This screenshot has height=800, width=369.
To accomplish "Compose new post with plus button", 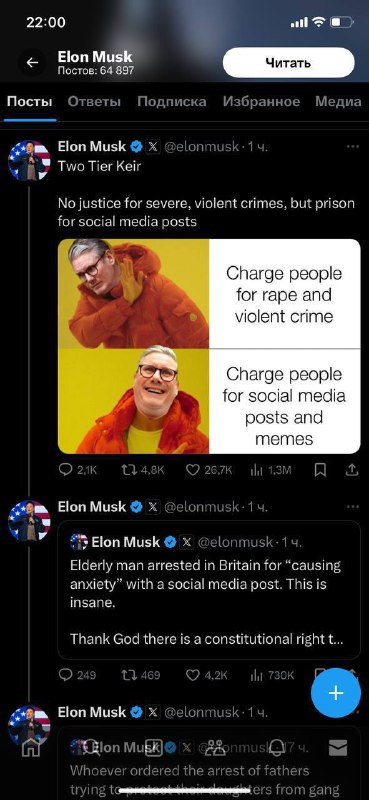I will click(336, 693).
